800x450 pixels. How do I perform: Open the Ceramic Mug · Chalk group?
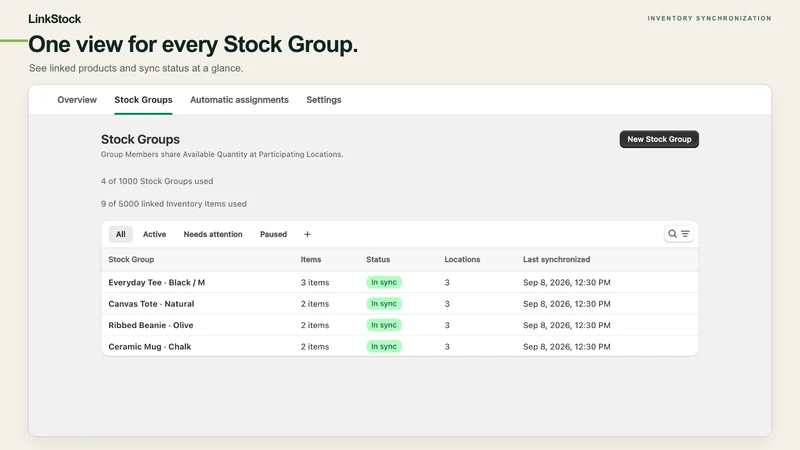pos(150,346)
